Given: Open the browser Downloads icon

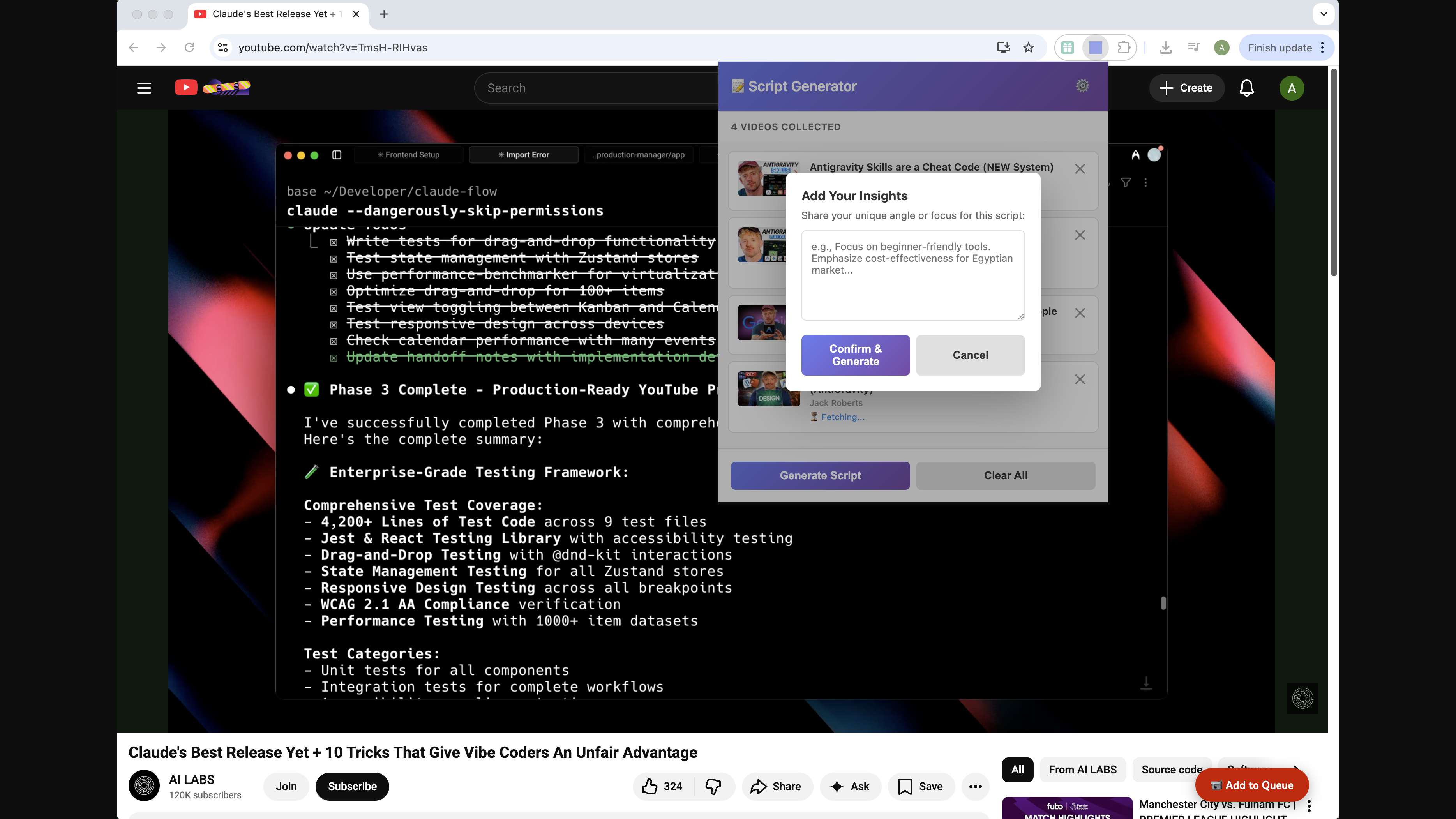Looking at the screenshot, I should coord(1165,48).
